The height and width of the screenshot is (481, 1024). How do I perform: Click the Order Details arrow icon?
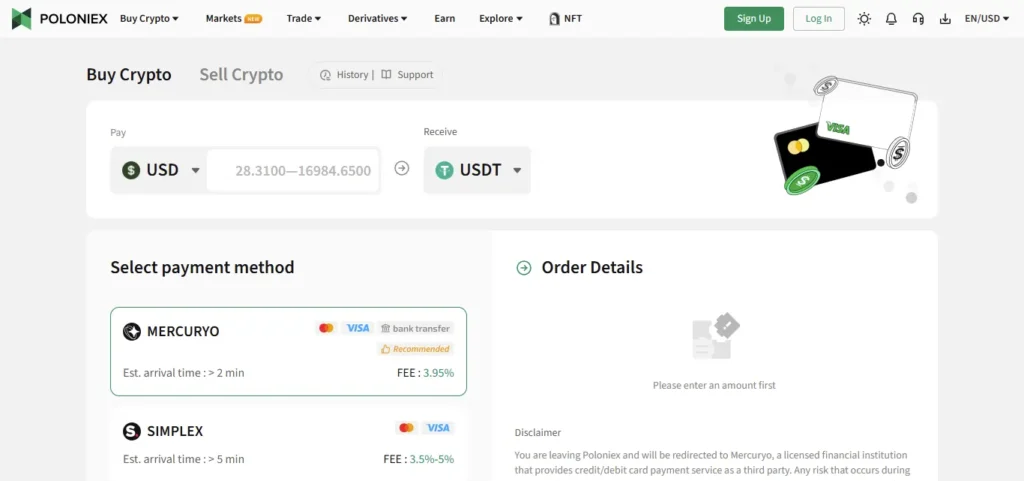(524, 268)
